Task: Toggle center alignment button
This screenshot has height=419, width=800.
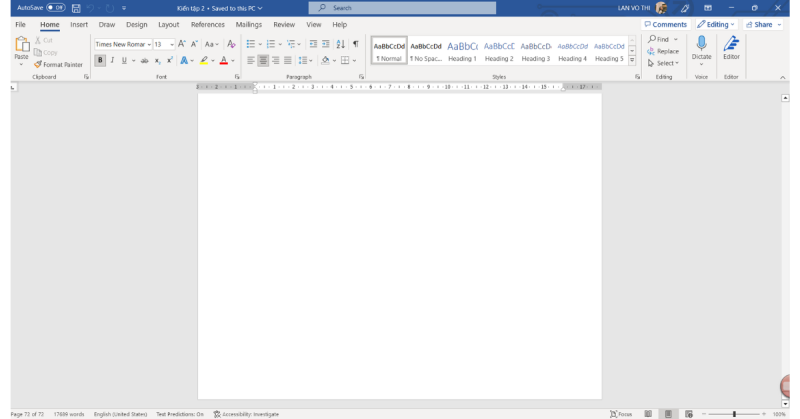Action: click(263, 60)
